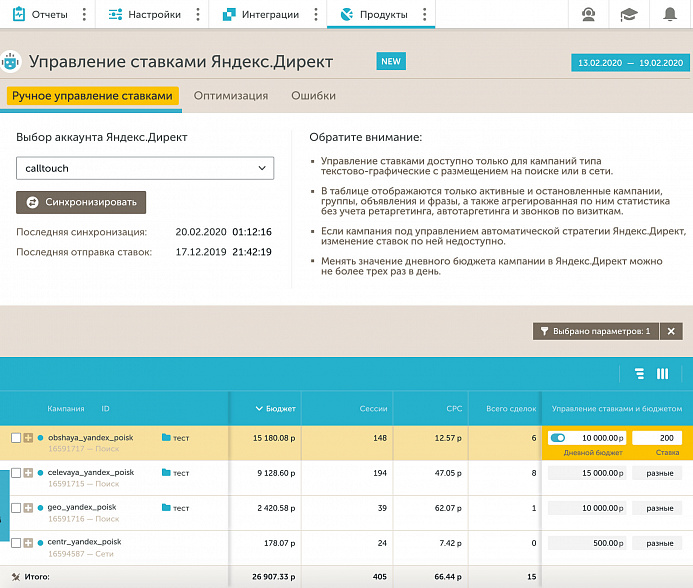Click the 500.00 р budget of centr row
The height and width of the screenshot is (588, 693).
pos(586,543)
